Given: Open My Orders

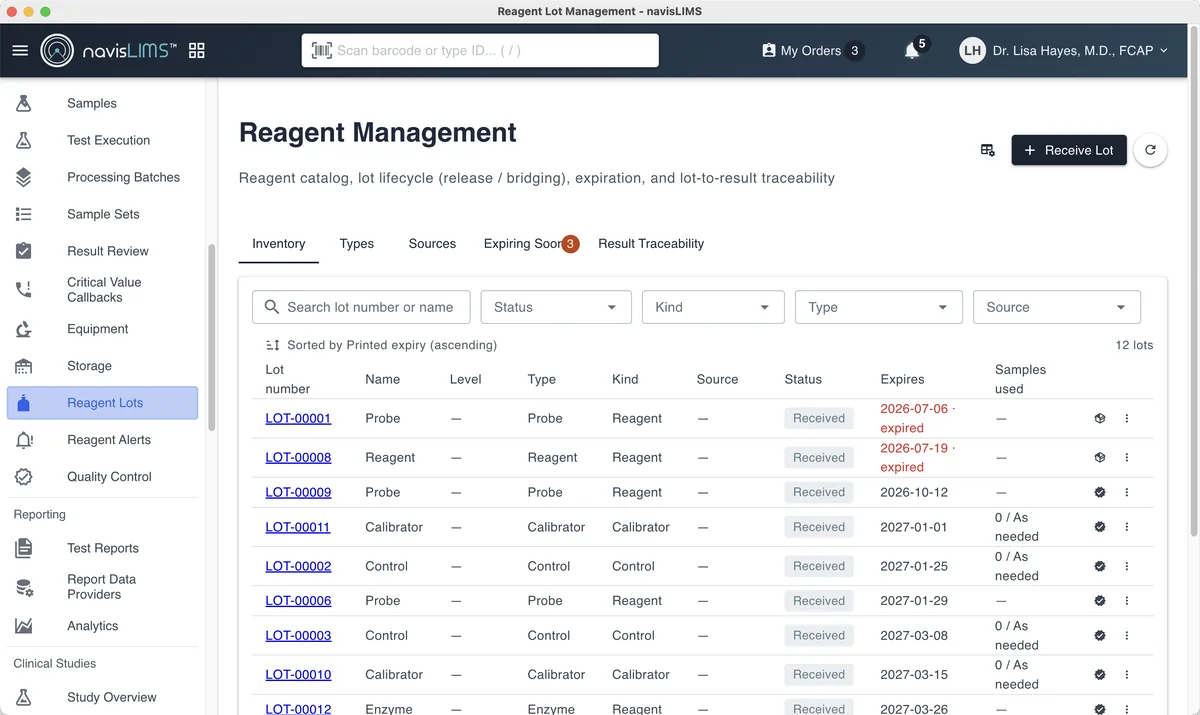Looking at the screenshot, I should (x=813, y=50).
